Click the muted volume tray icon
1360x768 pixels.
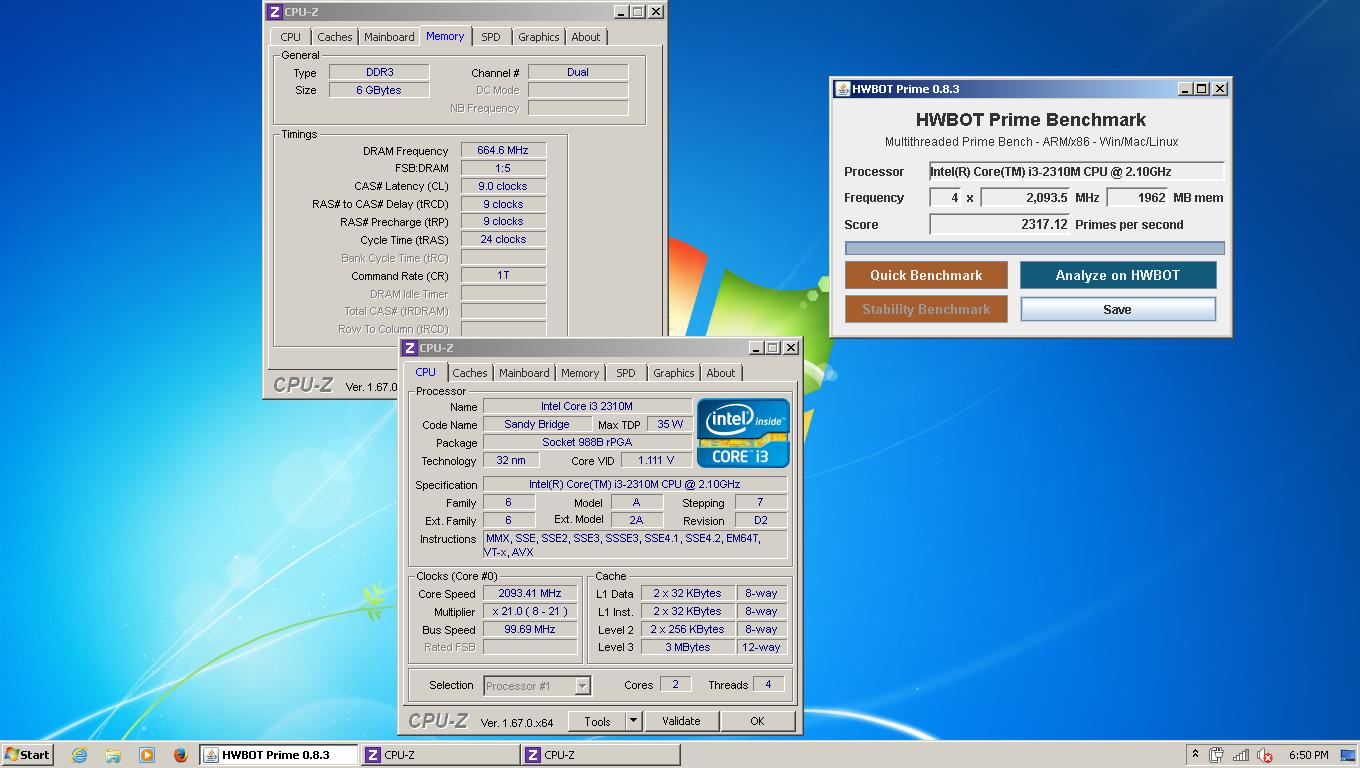(x=1265, y=755)
